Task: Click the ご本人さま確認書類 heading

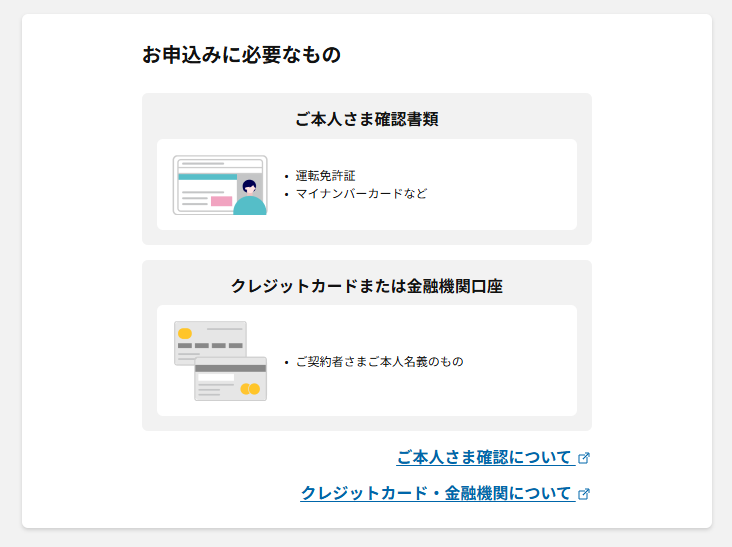Action: (x=366, y=119)
